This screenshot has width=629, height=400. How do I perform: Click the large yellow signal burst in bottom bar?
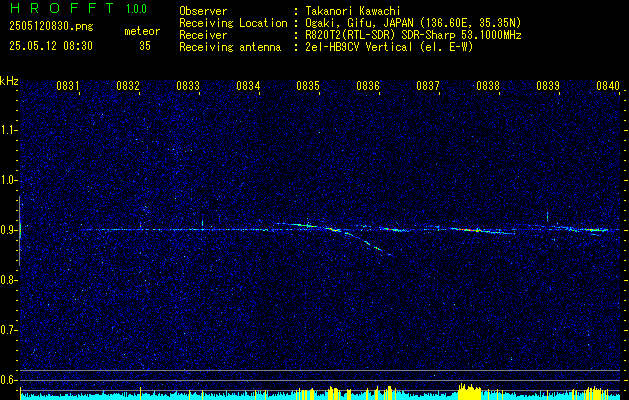(x=469, y=391)
